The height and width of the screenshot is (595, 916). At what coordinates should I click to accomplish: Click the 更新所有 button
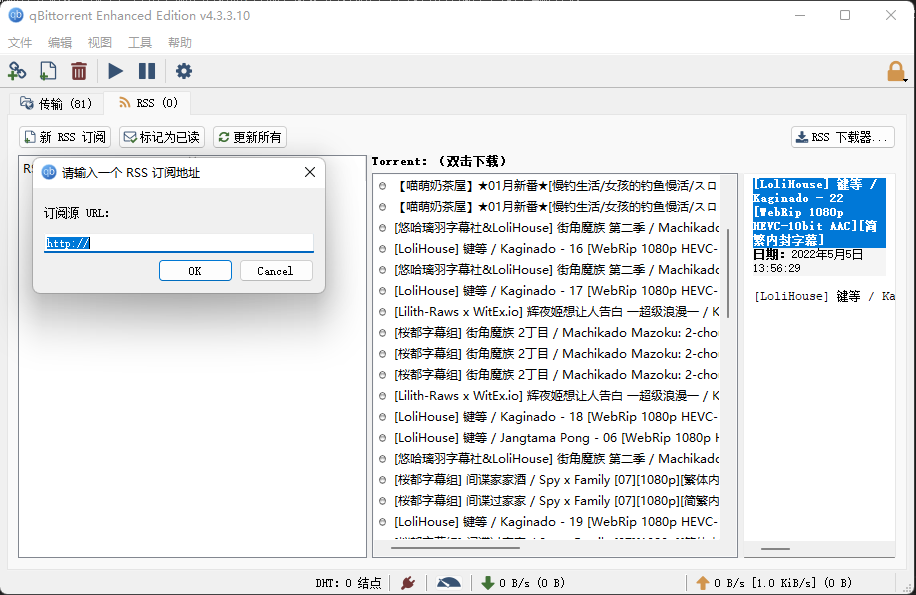tap(249, 137)
